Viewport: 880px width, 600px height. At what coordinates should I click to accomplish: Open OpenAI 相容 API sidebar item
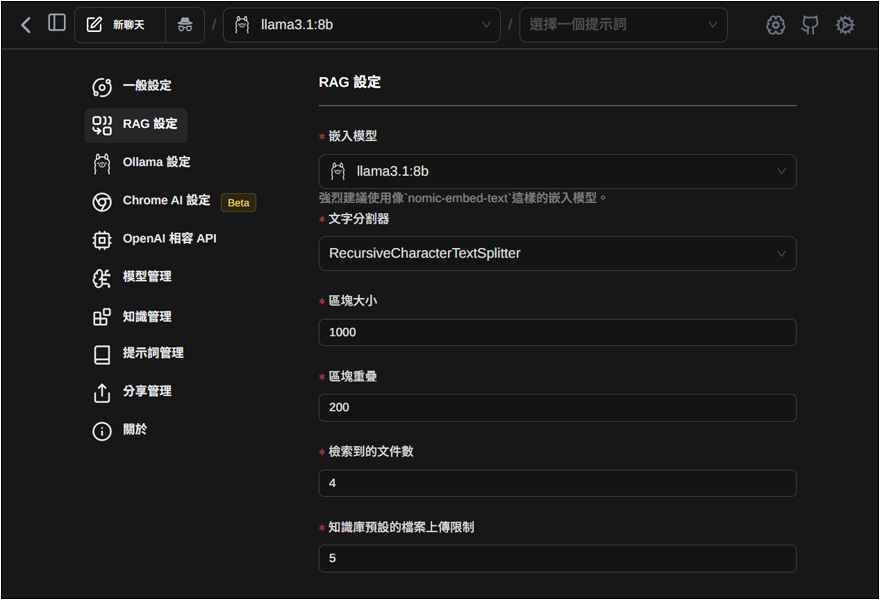pos(154,239)
